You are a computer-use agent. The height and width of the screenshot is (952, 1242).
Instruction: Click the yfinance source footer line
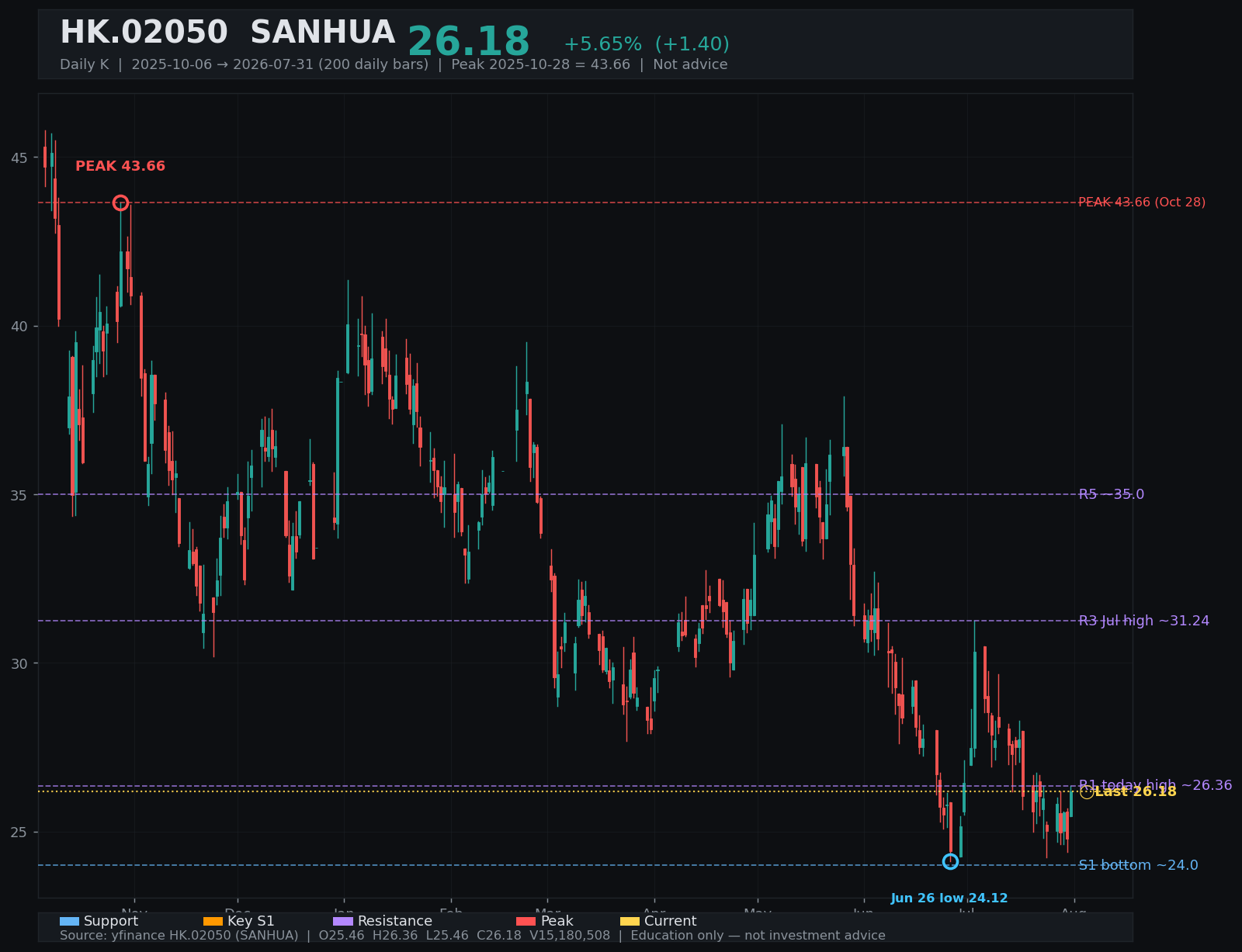(x=473, y=936)
